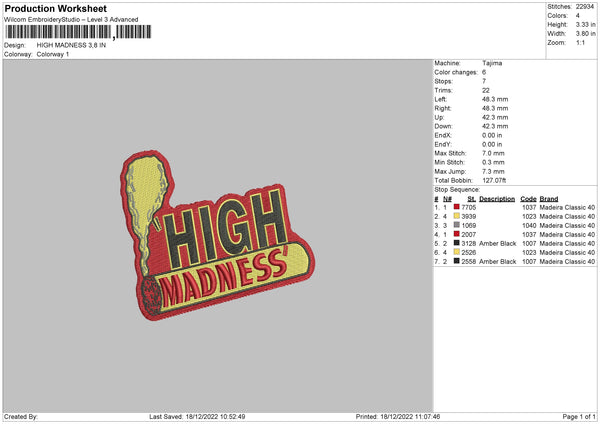Click 'Wilcom EmbroideryStudio – Level 3 Advanced' text
This screenshot has width=600, height=424.
pos(71,20)
